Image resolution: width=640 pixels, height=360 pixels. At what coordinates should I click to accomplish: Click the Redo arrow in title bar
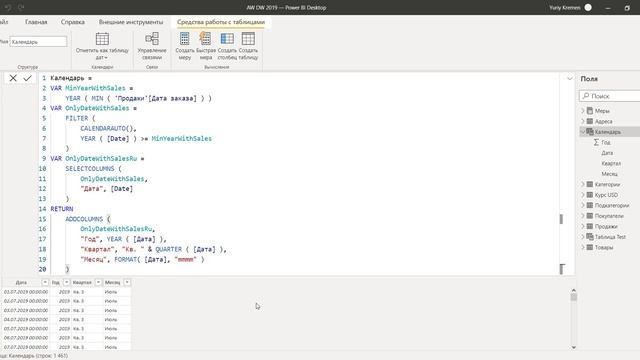tap(21, 7)
